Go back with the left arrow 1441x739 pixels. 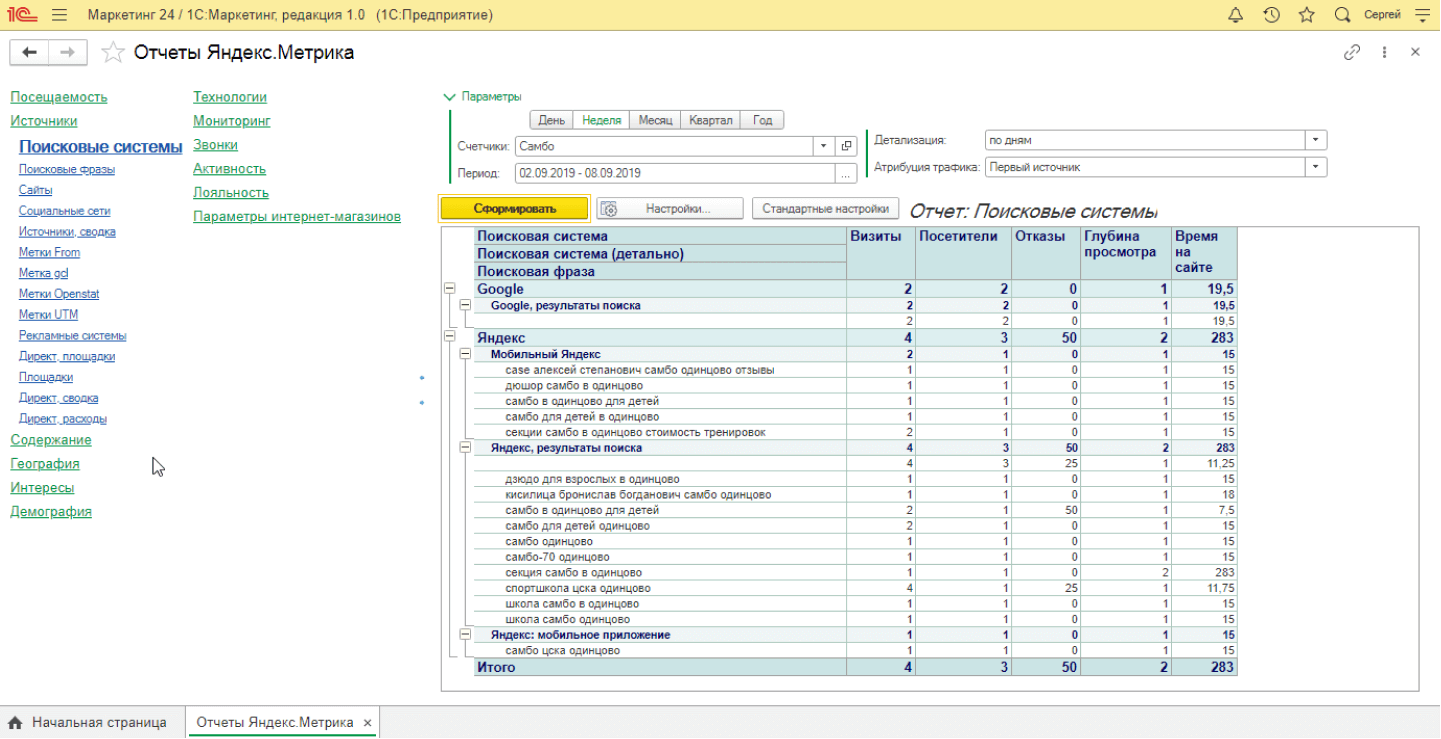(30, 52)
